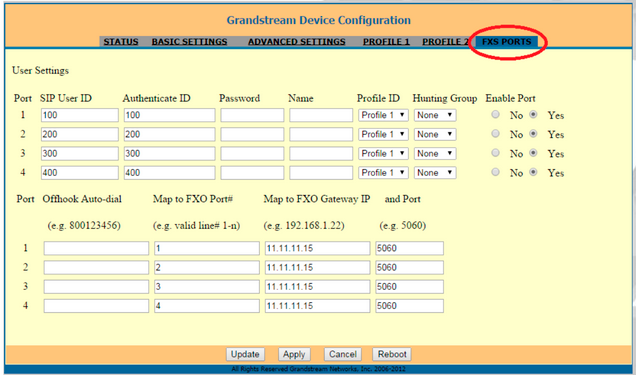
Task: Open Hunting Group dropdown for port 4
Action: [435, 173]
